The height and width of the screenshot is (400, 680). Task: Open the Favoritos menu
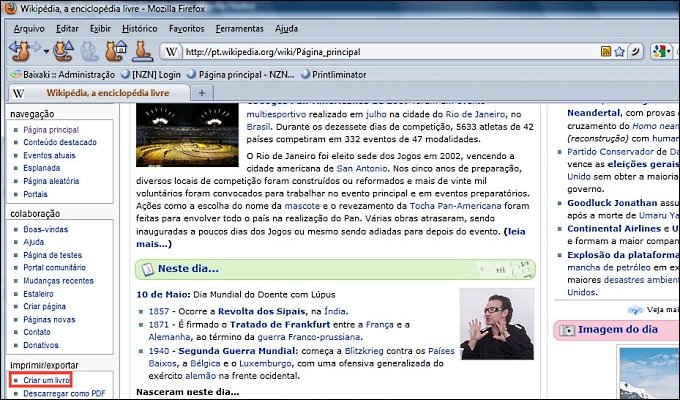pos(186,29)
